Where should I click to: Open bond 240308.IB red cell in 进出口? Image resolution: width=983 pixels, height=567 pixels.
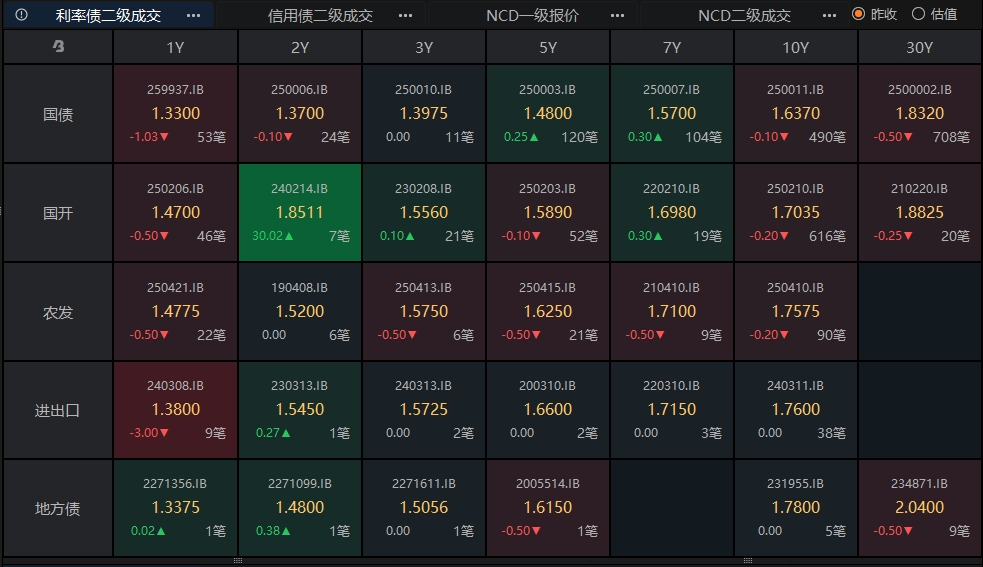pyautogui.click(x=176, y=410)
